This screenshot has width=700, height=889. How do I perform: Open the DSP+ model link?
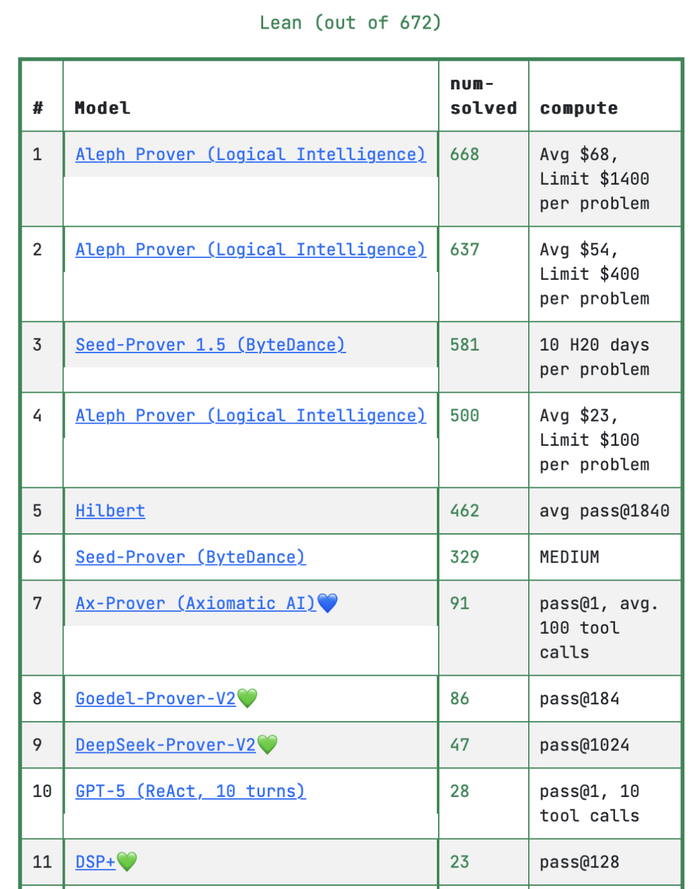click(x=95, y=861)
